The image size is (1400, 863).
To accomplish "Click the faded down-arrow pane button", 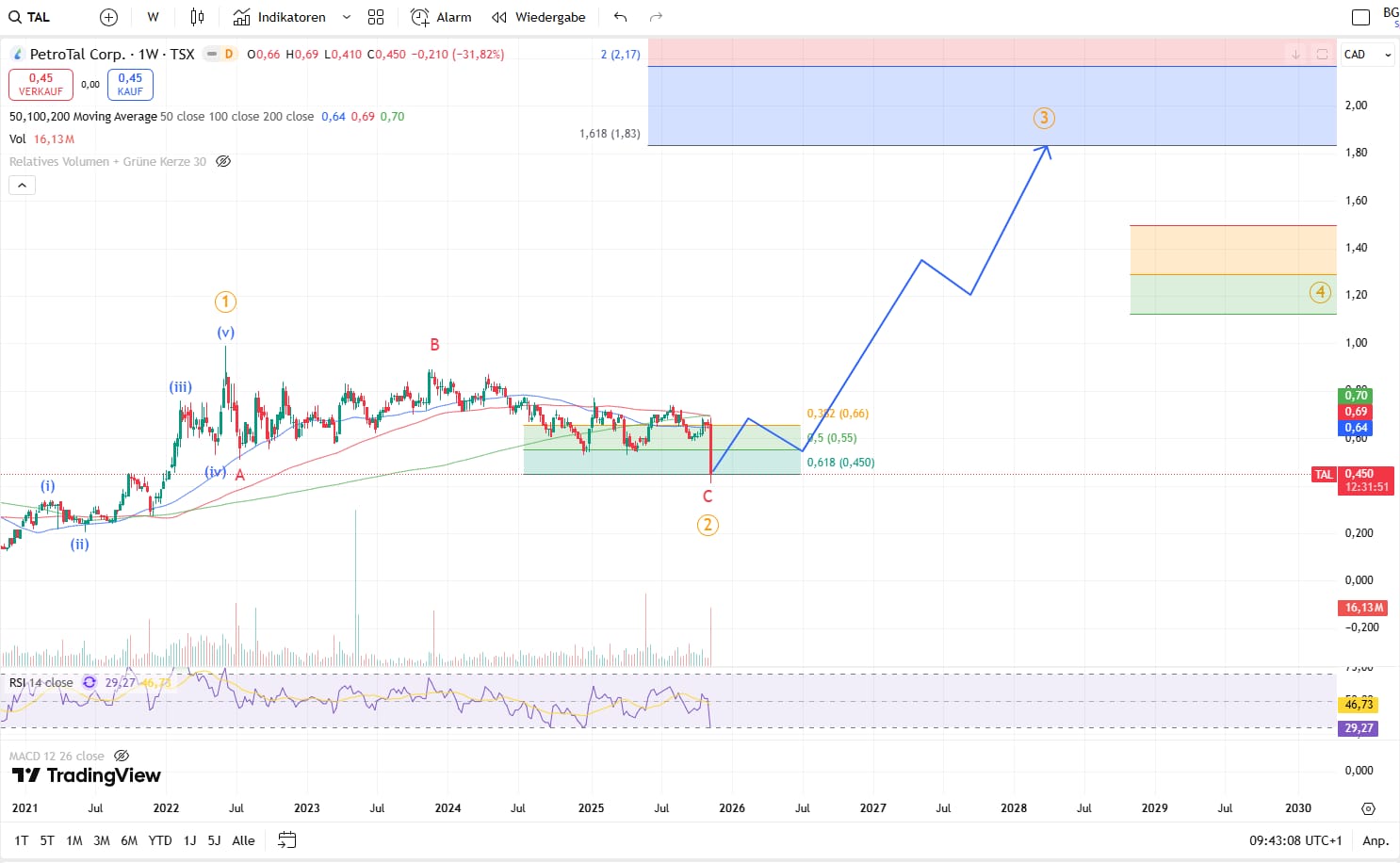I will [1296, 55].
